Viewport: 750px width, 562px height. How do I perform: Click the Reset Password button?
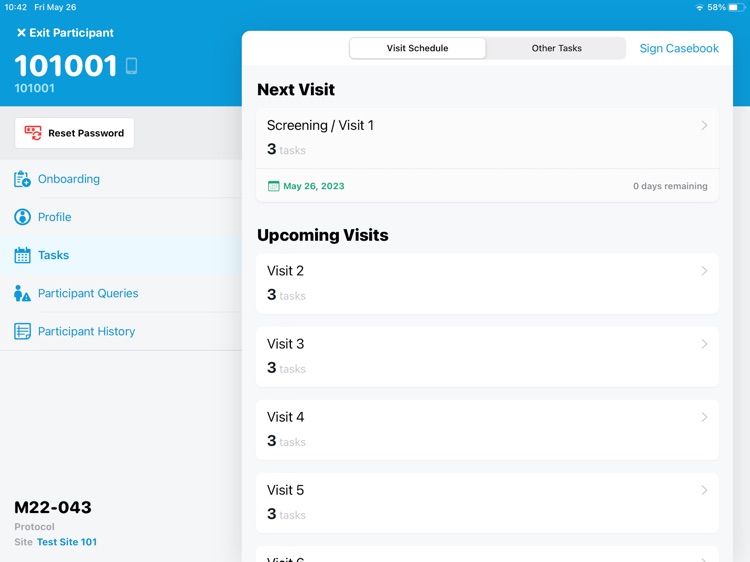click(x=75, y=133)
